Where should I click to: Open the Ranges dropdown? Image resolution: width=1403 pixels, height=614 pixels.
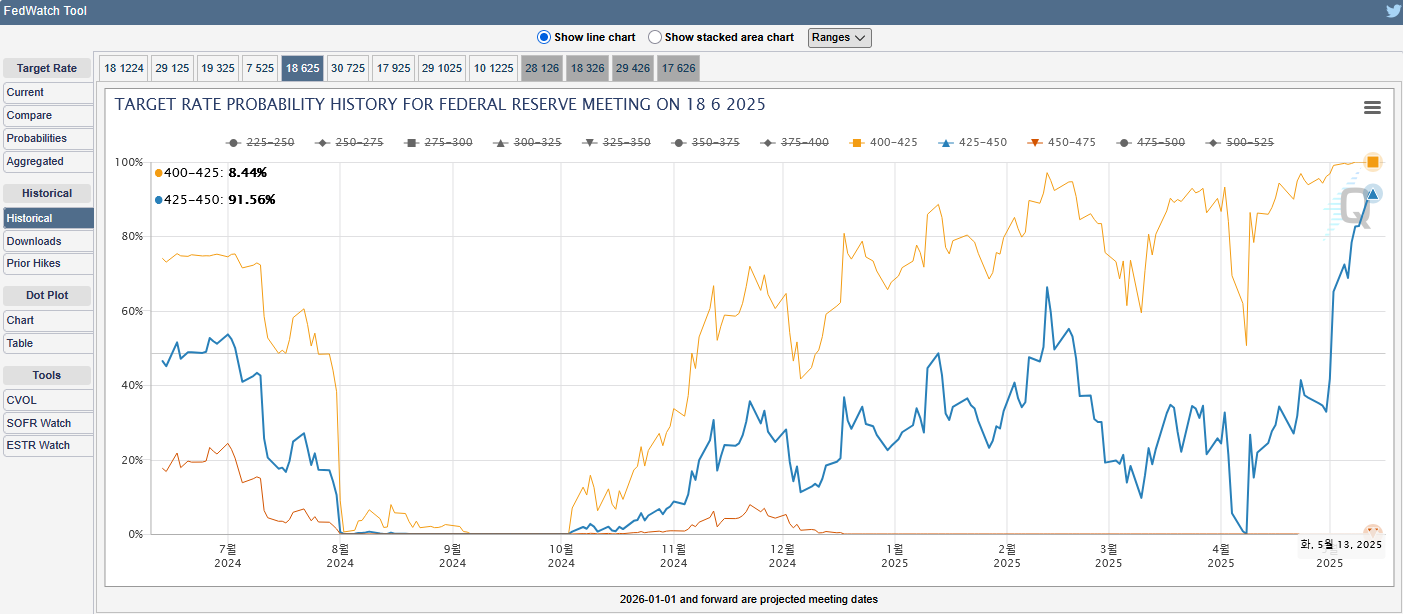click(840, 37)
